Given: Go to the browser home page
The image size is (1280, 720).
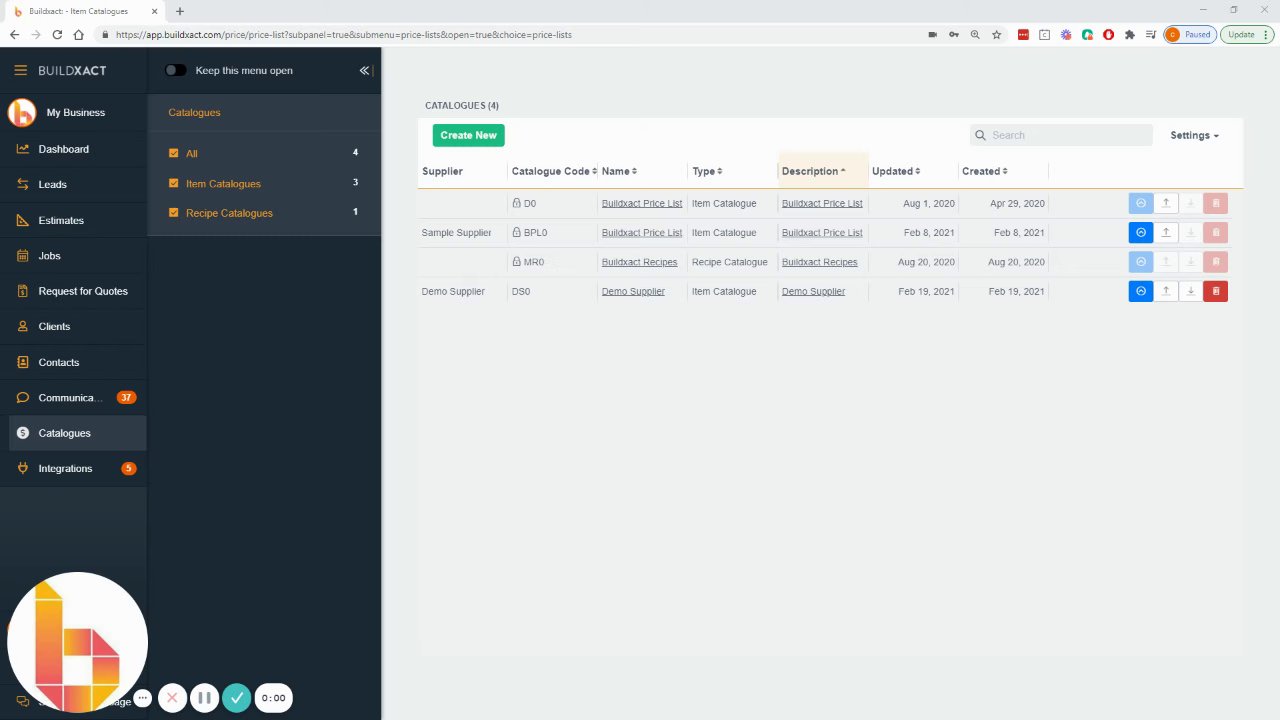Looking at the screenshot, I should click(x=78, y=34).
